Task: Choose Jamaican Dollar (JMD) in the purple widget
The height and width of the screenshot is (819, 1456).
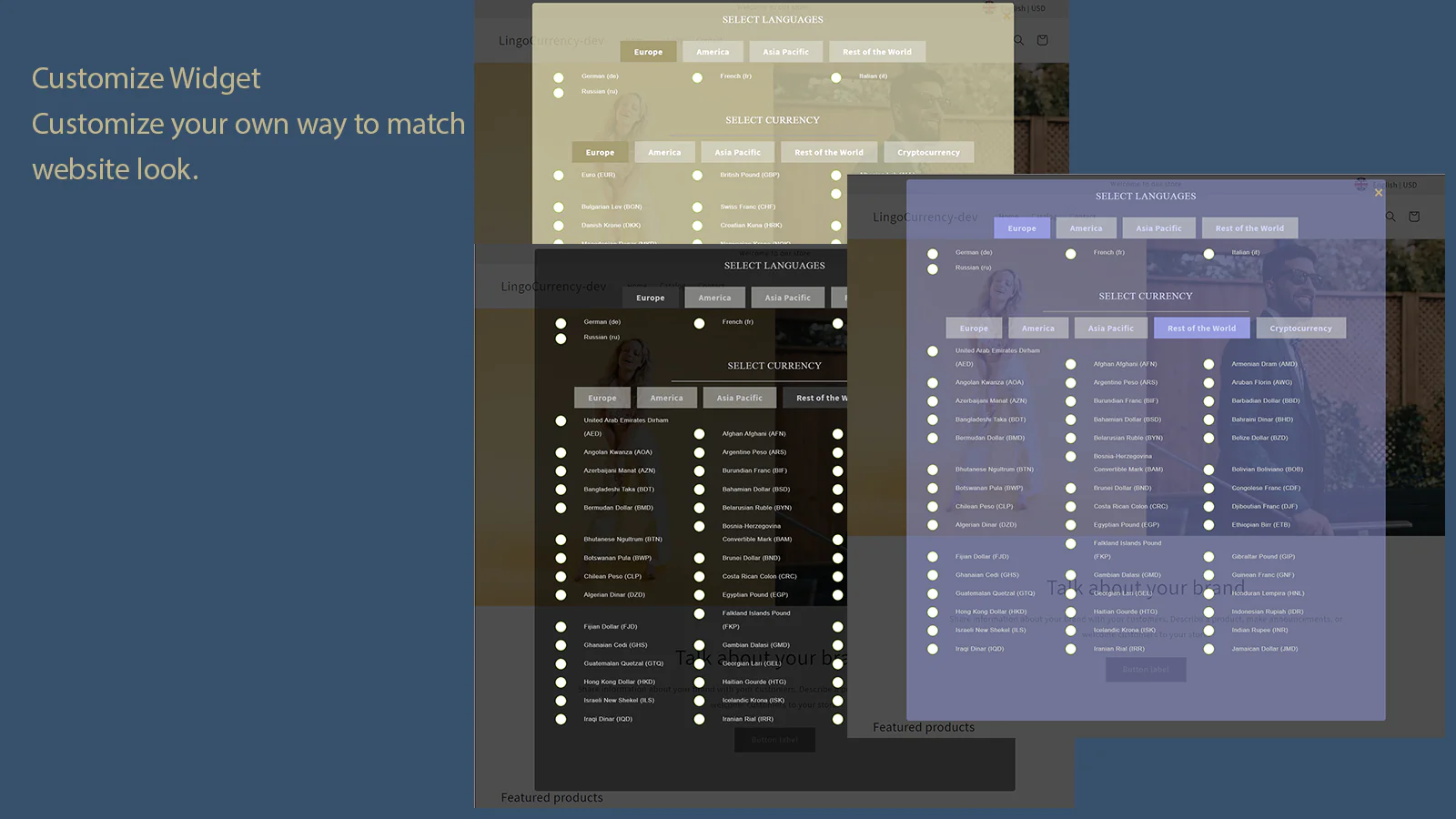Action: (1209, 649)
